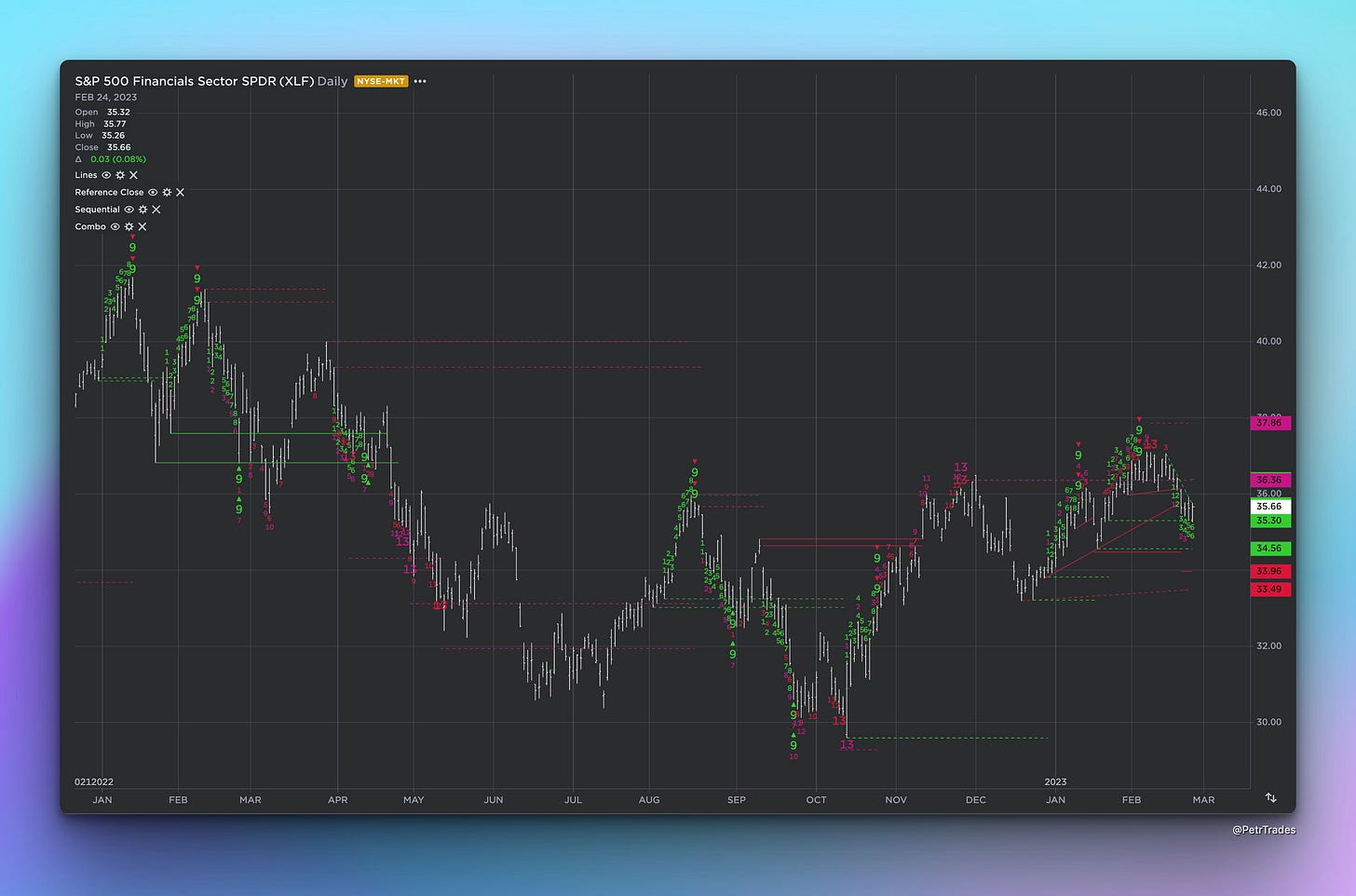The width and height of the screenshot is (1356, 896).
Task: Click the 0.03 (0.08%) change value
Action: click(118, 159)
